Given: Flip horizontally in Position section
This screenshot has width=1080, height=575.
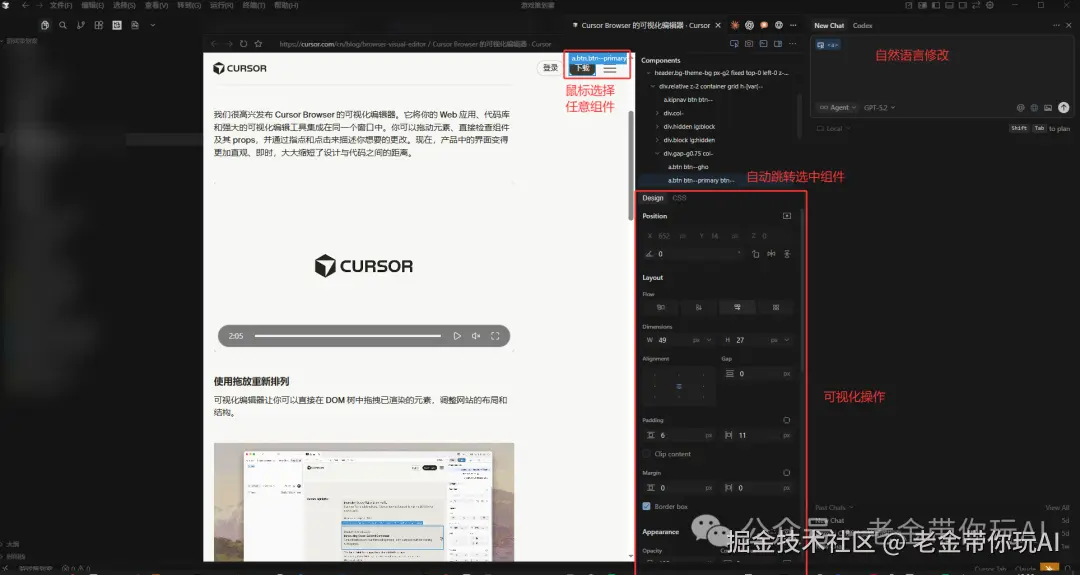Looking at the screenshot, I should click(x=771, y=254).
